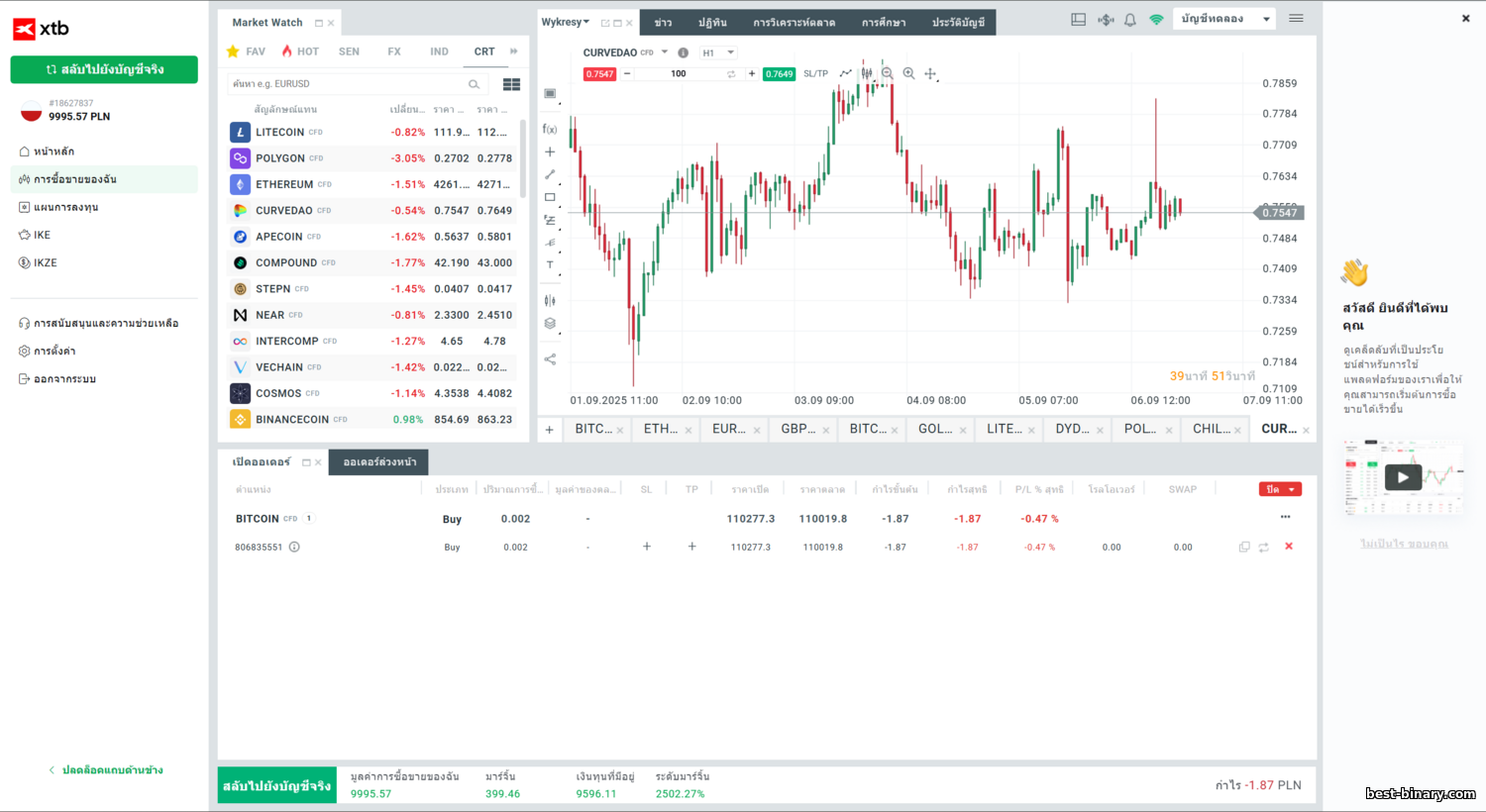The width and height of the screenshot is (1486, 812).
Task: Click the CURVEDAO instrument info icon
Action: pos(683,52)
